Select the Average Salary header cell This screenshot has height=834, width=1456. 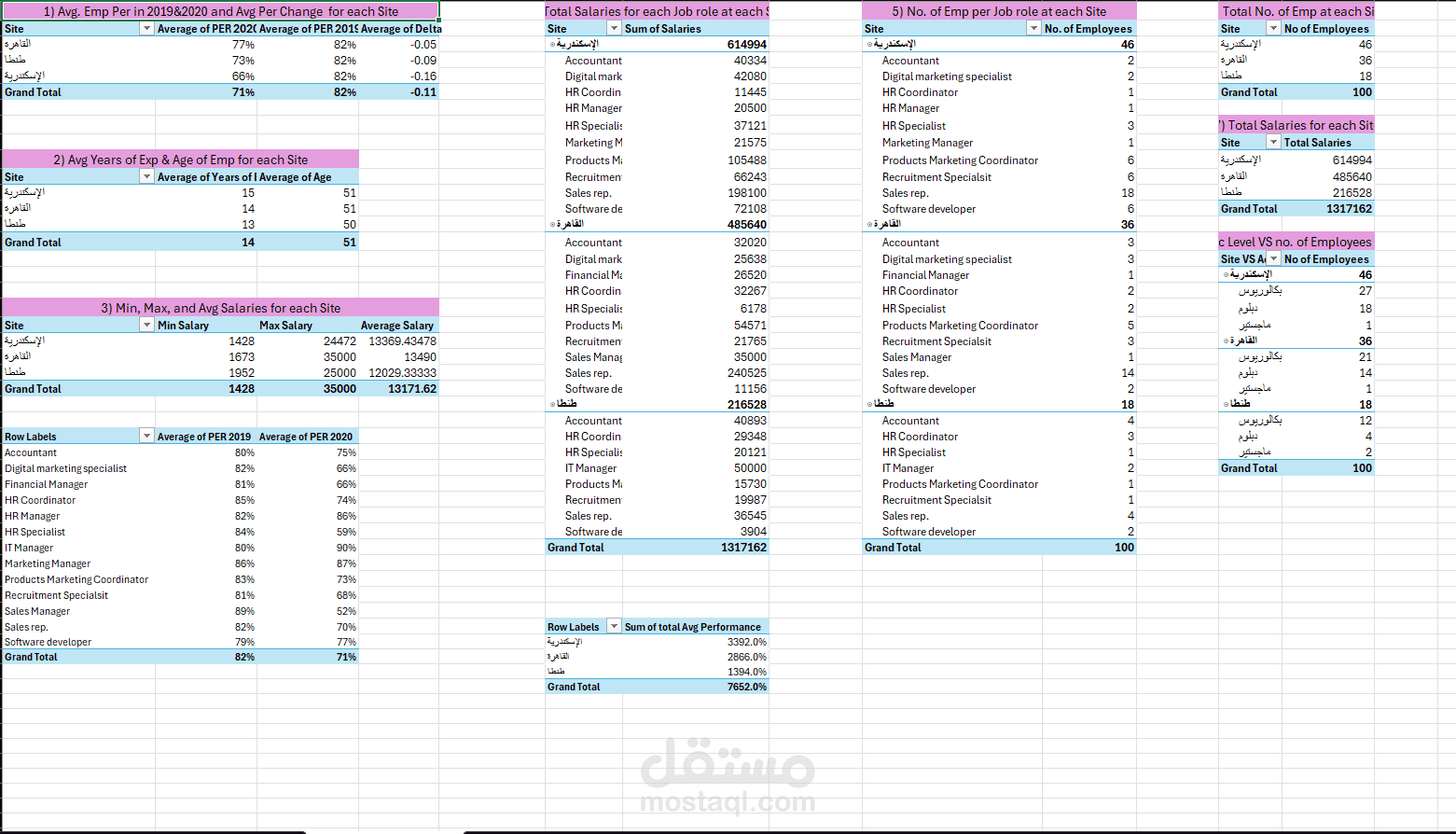pyautogui.click(x=399, y=326)
